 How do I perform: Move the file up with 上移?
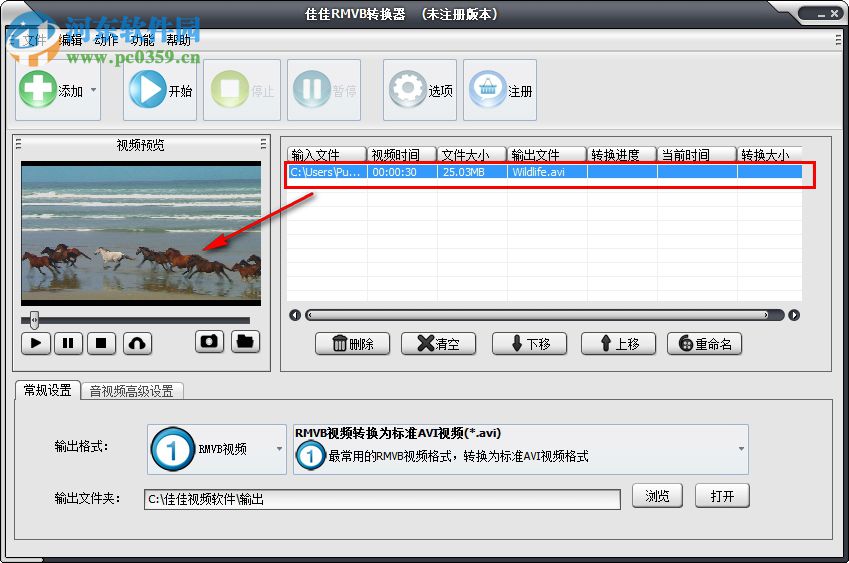(618, 344)
